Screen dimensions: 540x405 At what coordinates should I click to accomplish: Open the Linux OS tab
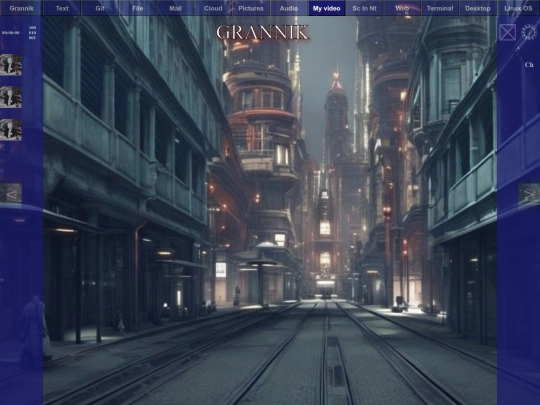coord(518,8)
